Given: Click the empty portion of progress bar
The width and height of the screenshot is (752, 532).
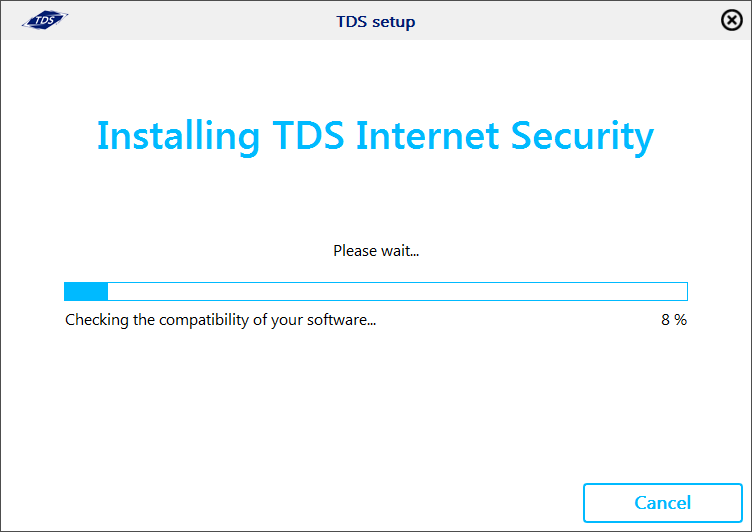Looking at the screenshot, I should tap(398, 292).
